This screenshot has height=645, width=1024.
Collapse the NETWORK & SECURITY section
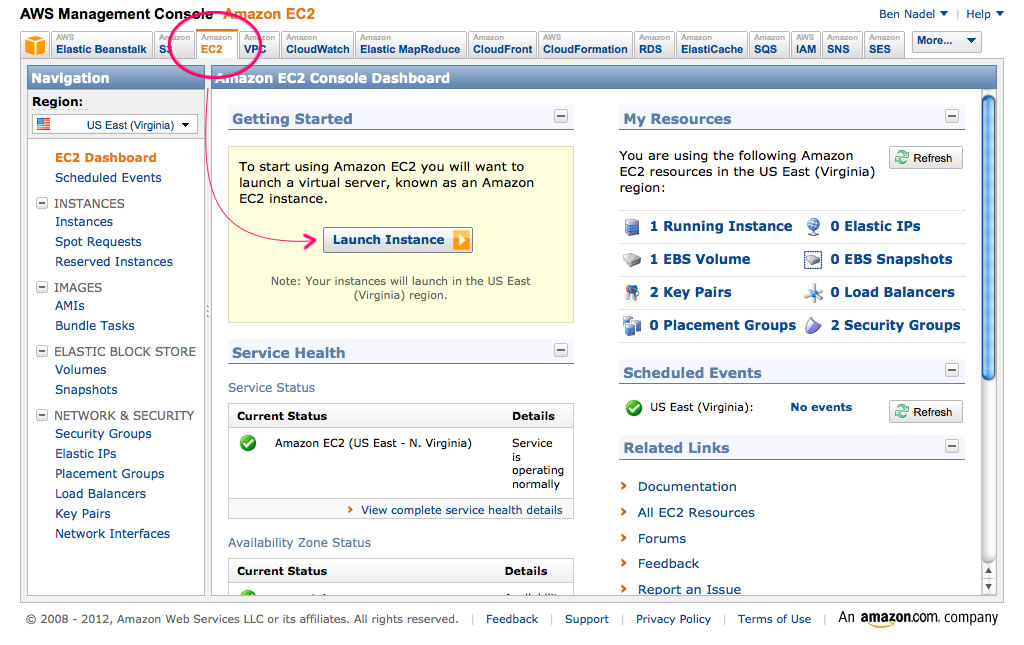(x=42, y=415)
